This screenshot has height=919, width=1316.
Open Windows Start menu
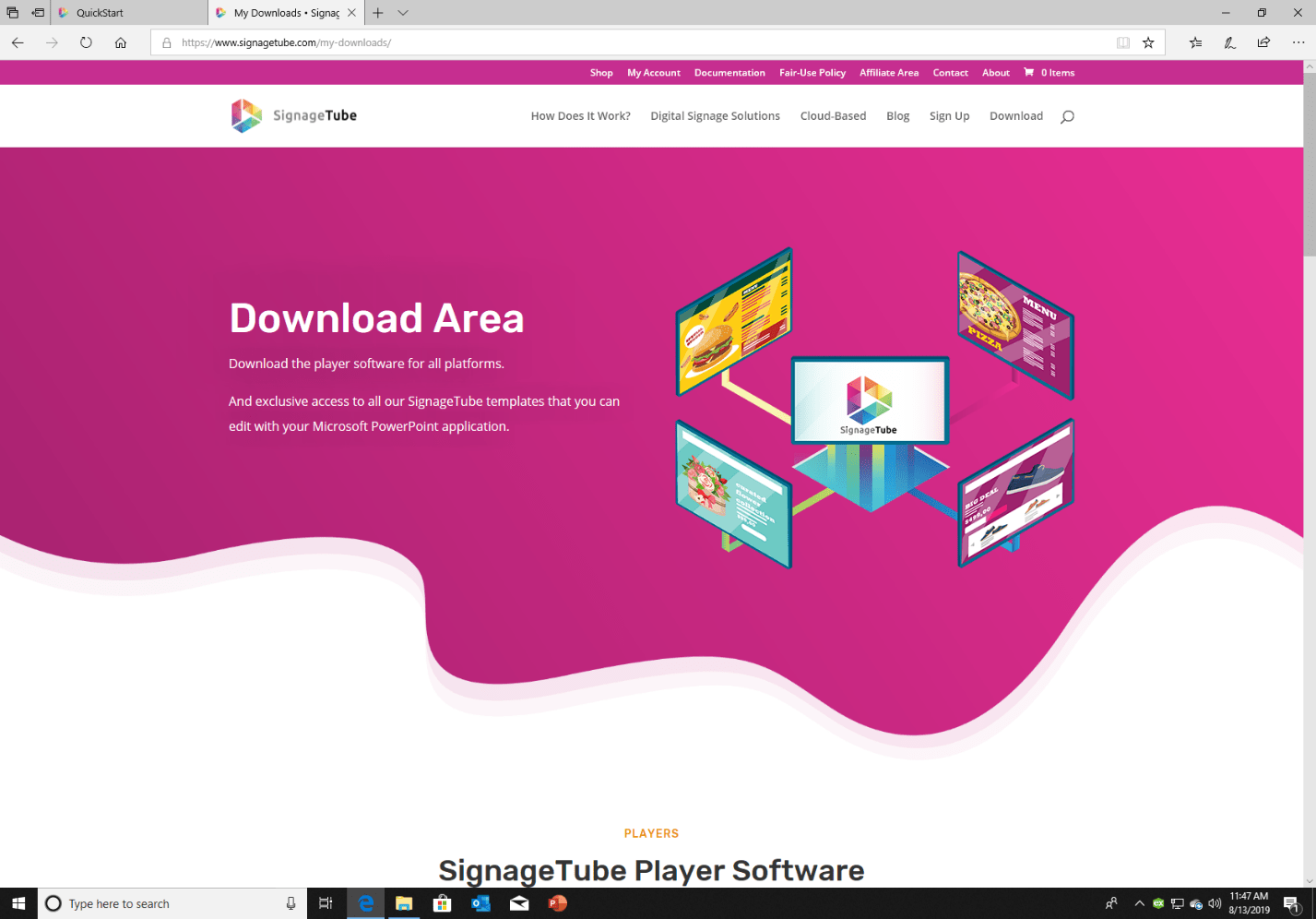pyautogui.click(x=18, y=903)
